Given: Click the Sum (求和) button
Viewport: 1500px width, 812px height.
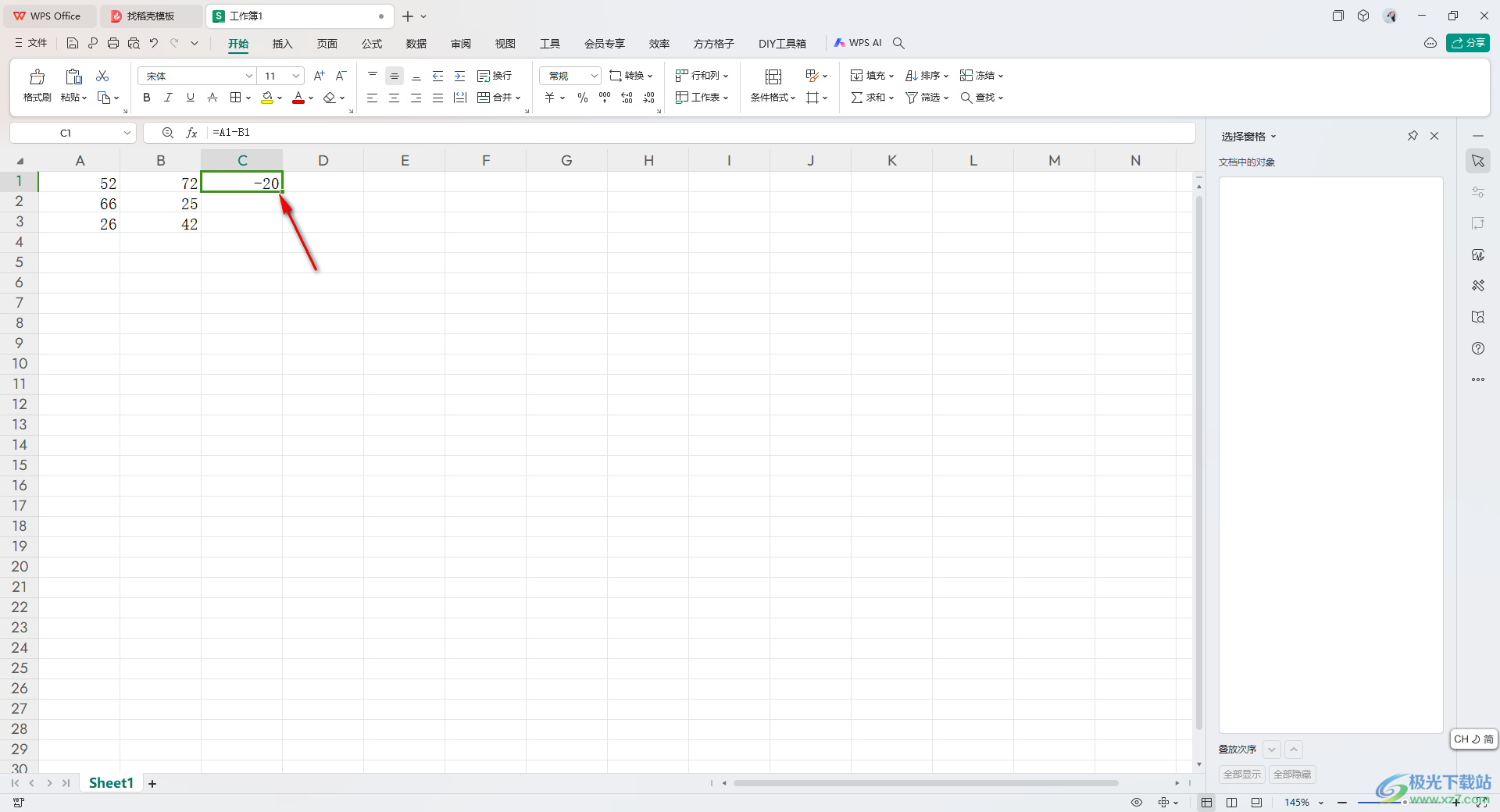Looking at the screenshot, I should 872,98.
